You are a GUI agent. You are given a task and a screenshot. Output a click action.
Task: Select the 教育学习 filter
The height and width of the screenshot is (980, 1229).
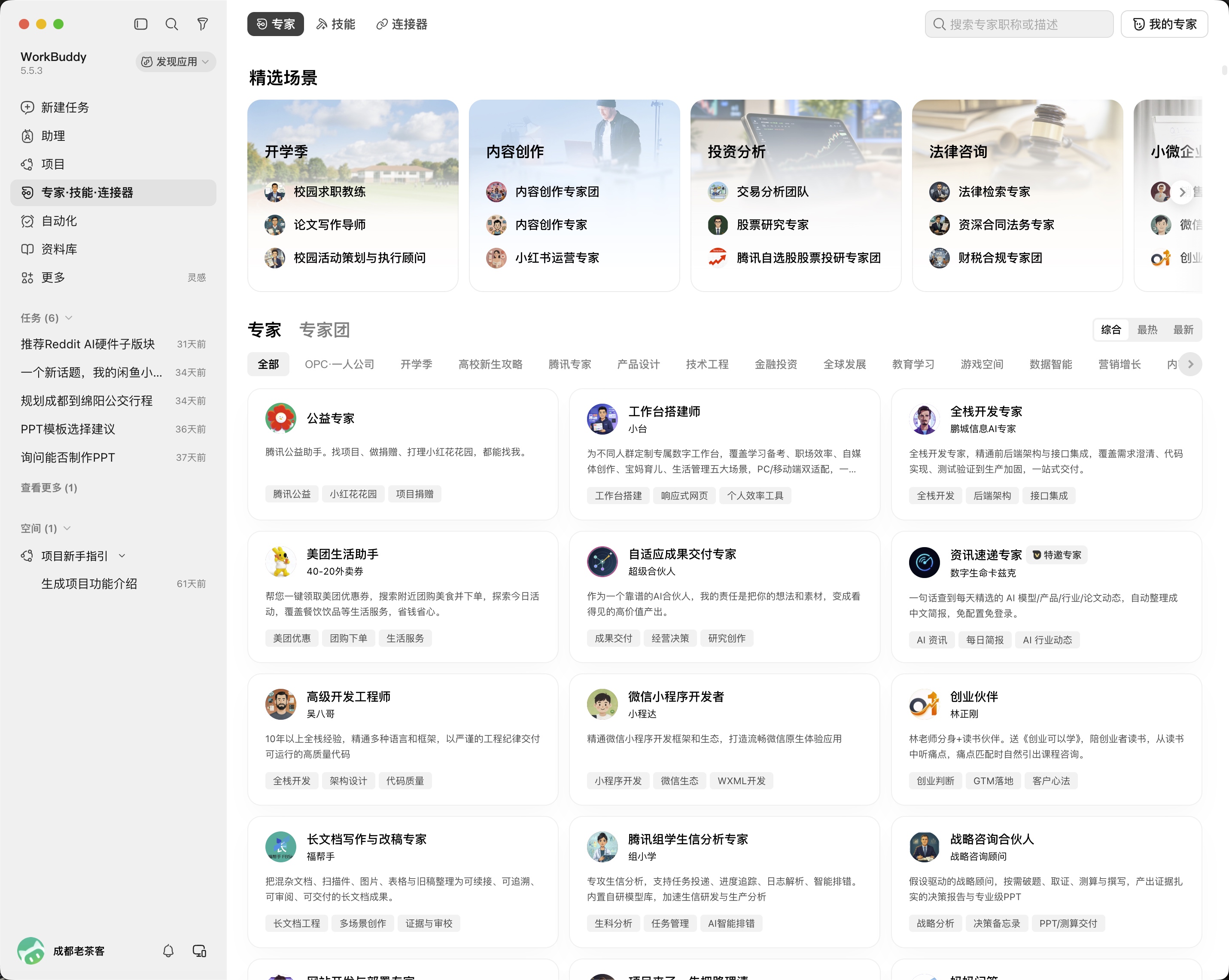pos(913,364)
